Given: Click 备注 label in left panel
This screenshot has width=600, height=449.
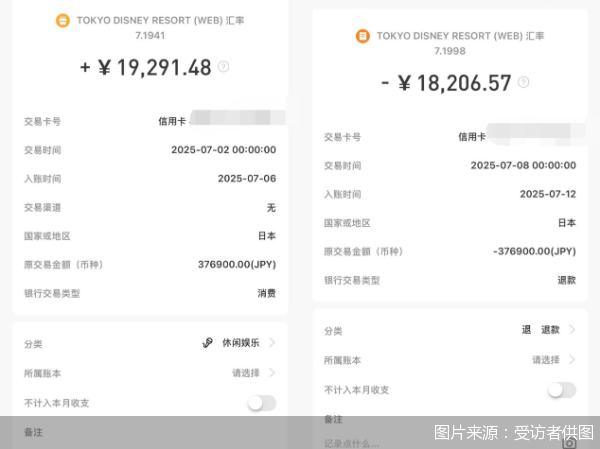Looking at the screenshot, I should tap(33, 433).
